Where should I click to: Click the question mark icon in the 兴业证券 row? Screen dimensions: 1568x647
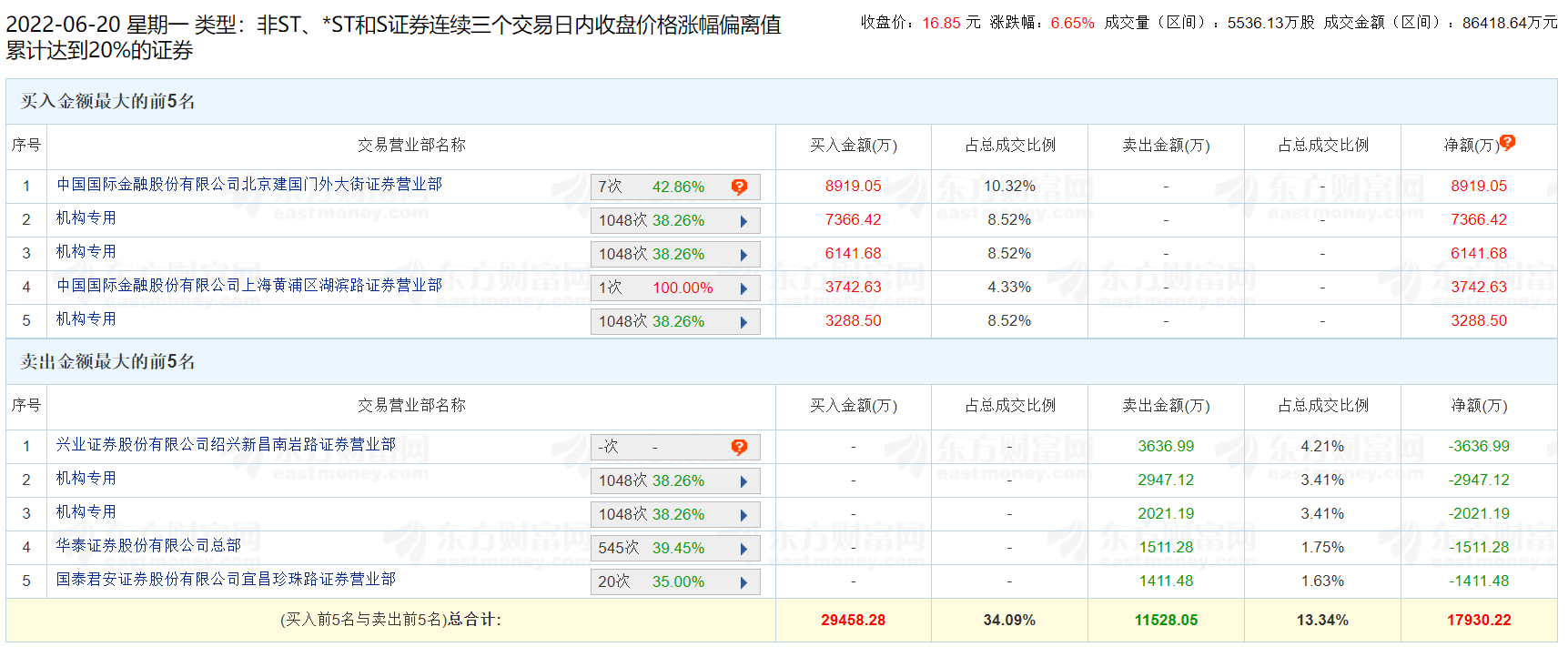pos(739,447)
